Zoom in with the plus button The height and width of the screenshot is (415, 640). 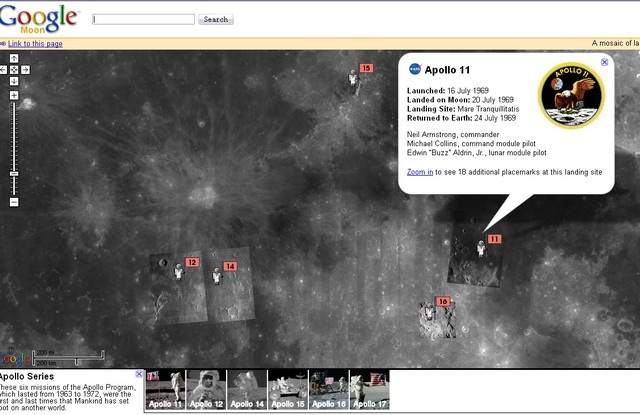14,95
